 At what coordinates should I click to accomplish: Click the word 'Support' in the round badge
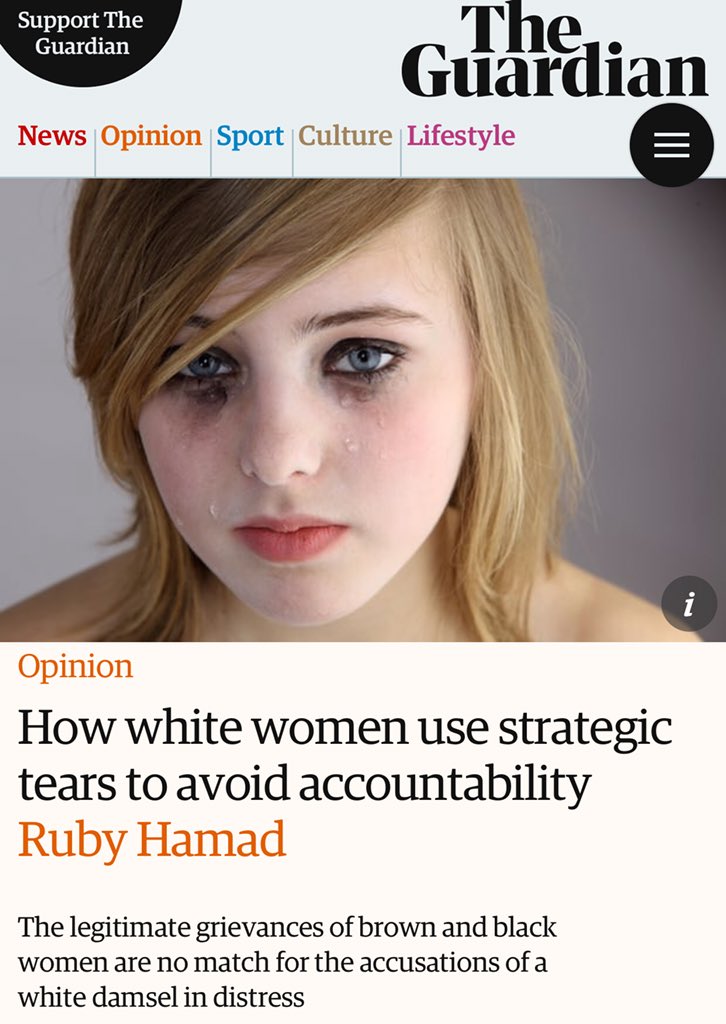[x=57, y=21]
